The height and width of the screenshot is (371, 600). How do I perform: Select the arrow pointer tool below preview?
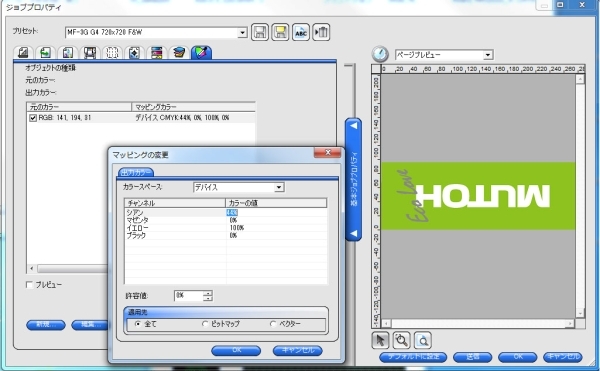(x=380, y=340)
